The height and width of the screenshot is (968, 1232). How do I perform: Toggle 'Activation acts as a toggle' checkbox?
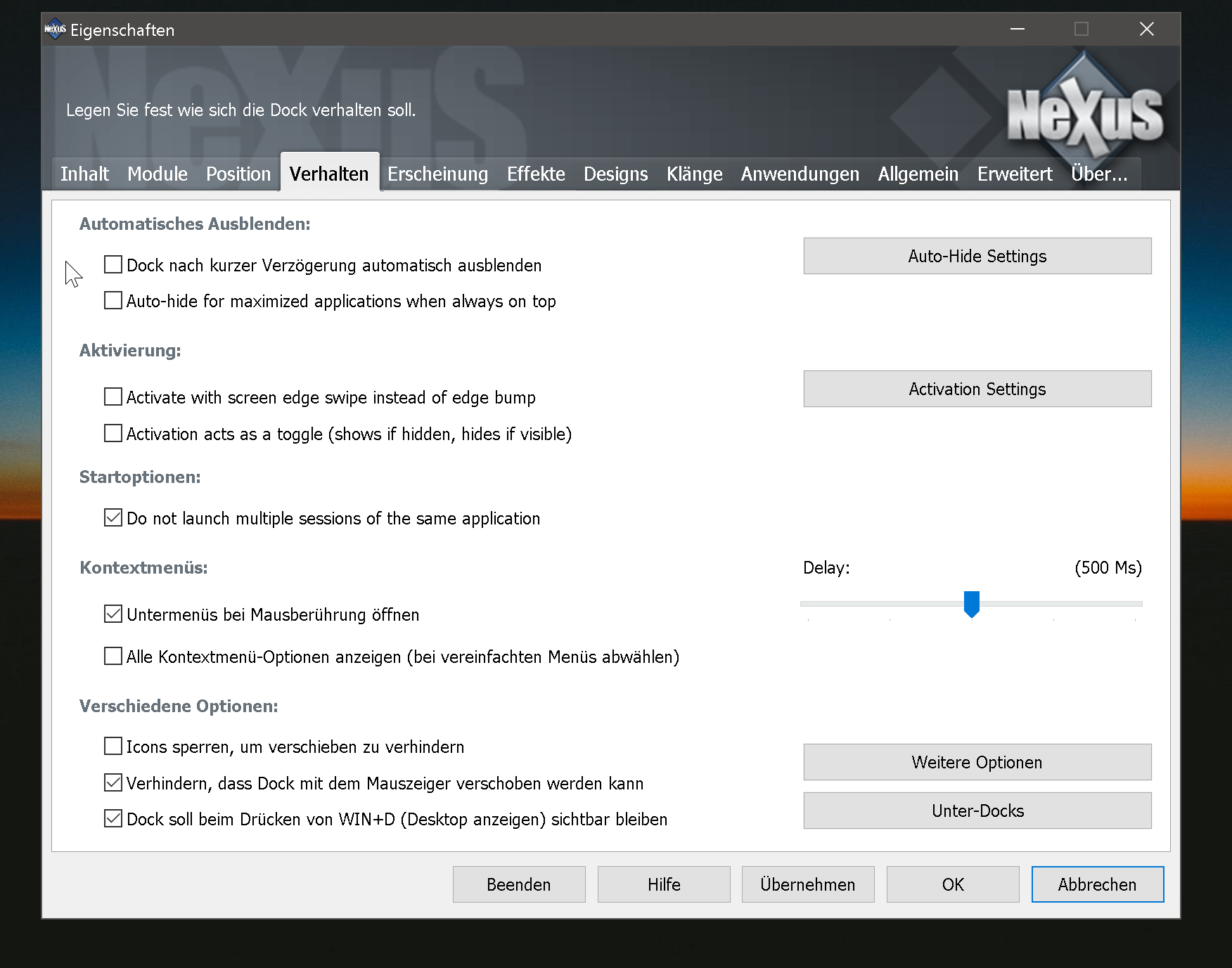coord(113,434)
